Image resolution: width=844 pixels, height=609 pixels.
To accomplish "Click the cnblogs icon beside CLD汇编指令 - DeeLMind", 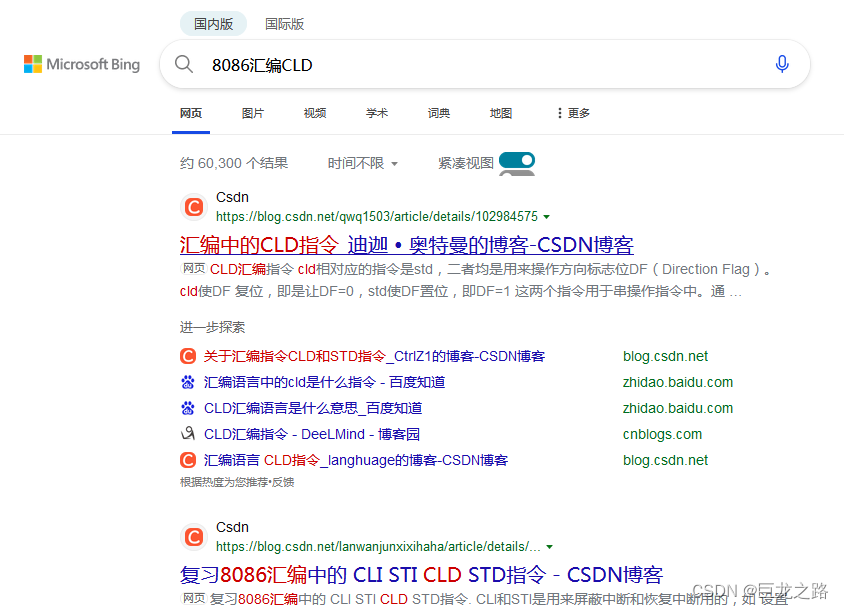I will pyautogui.click(x=188, y=434).
